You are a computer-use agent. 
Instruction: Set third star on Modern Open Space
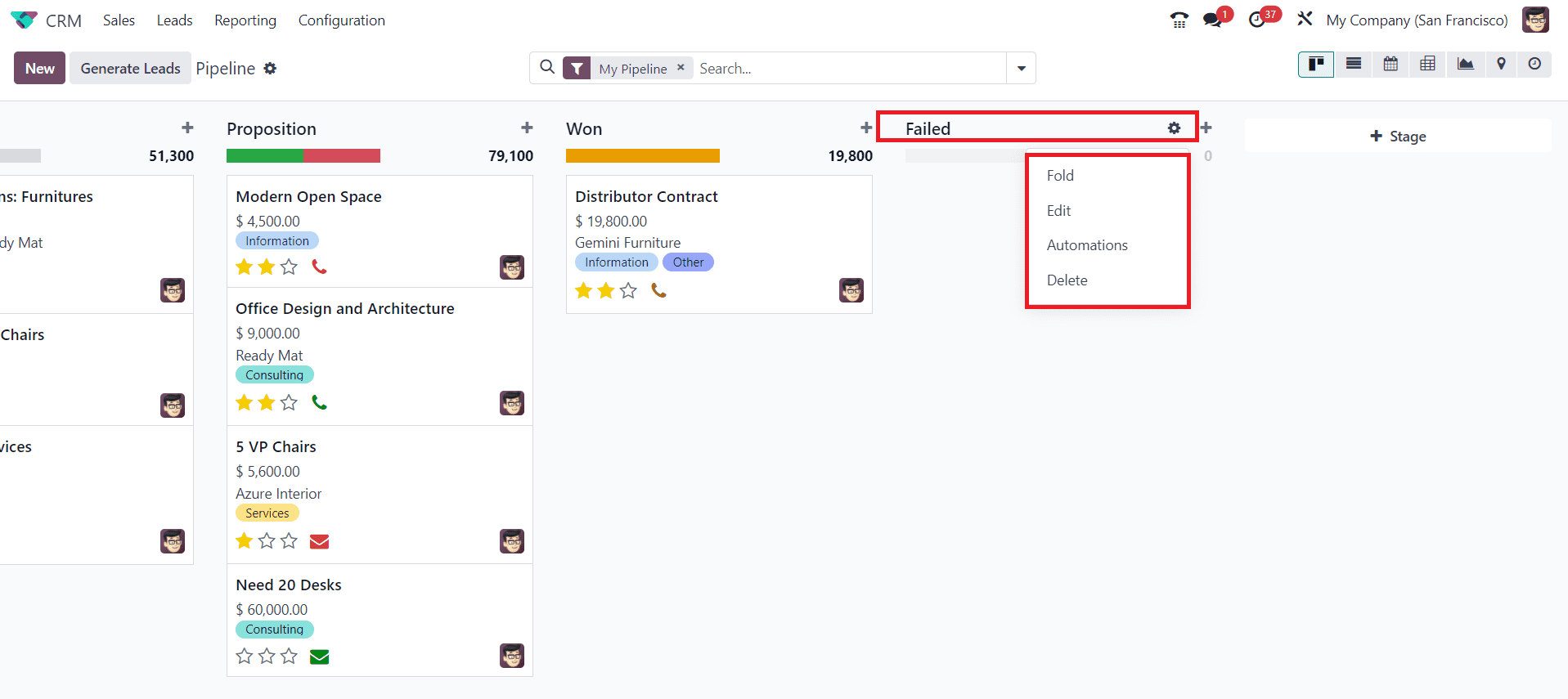coord(289,267)
